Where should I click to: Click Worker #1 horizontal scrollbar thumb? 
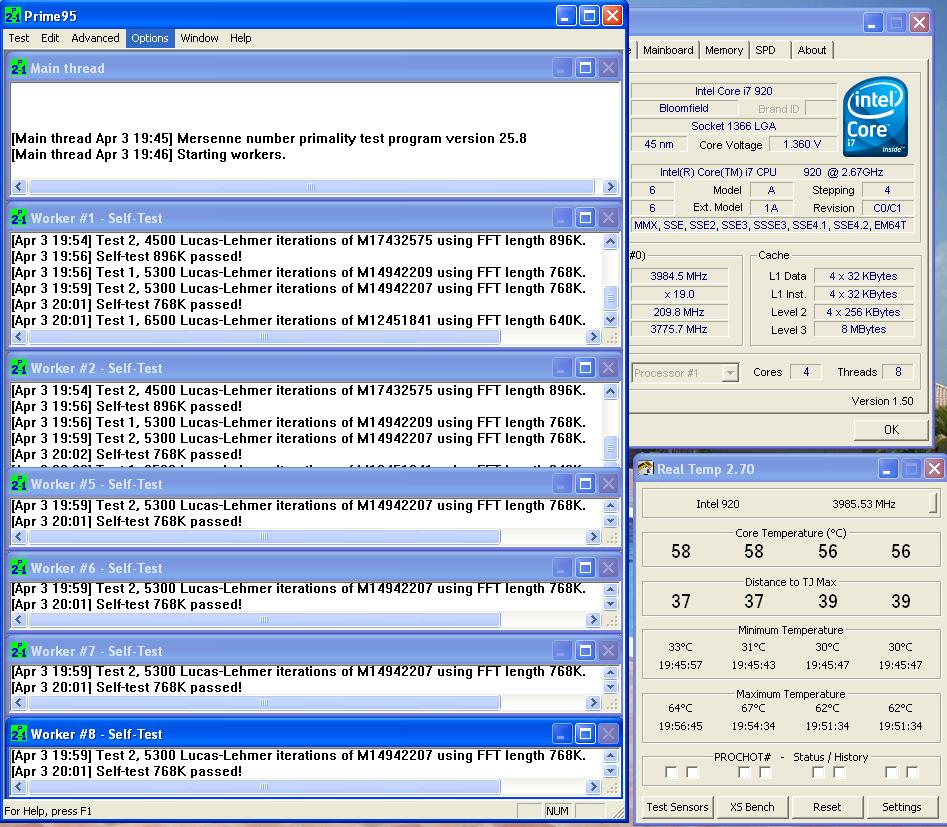(x=264, y=336)
